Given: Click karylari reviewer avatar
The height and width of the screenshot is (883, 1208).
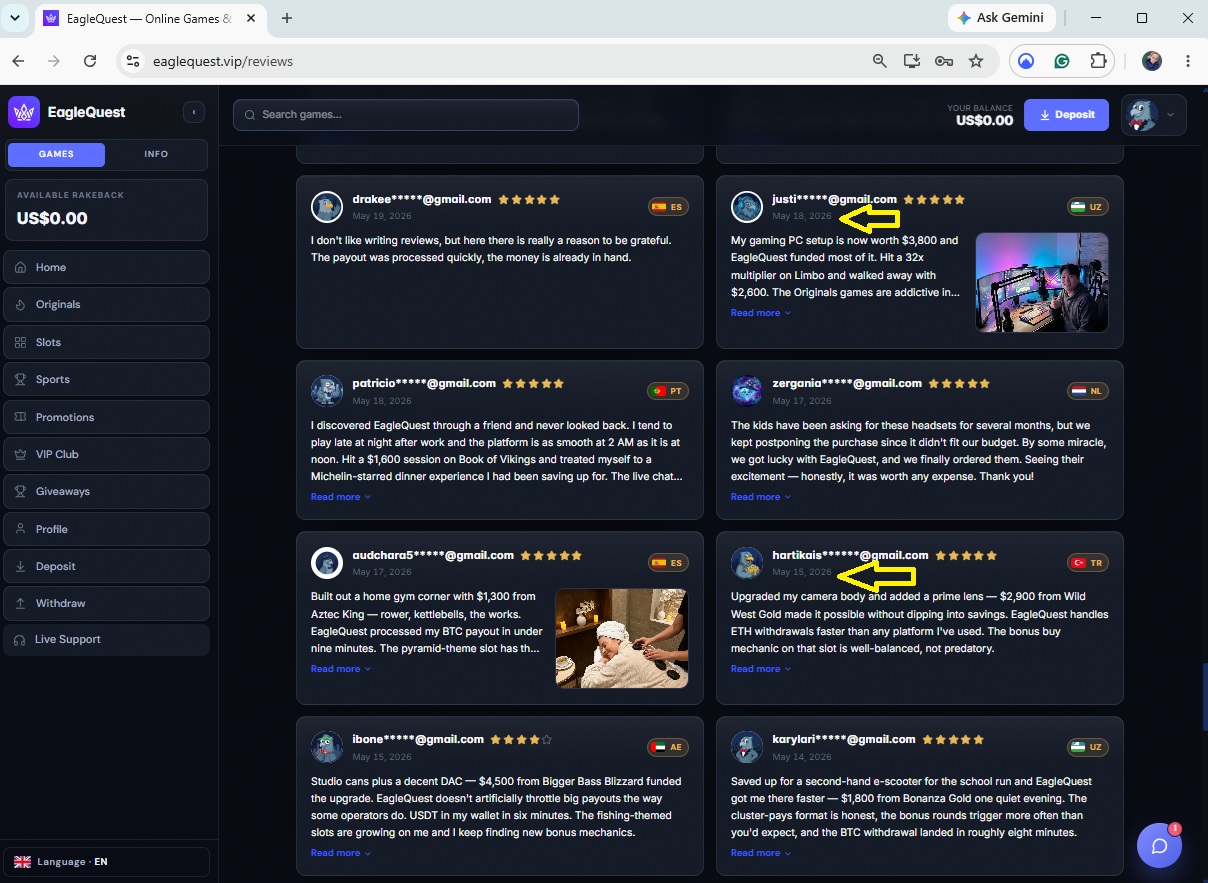Looking at the screenshot, I should pos(747,747).
